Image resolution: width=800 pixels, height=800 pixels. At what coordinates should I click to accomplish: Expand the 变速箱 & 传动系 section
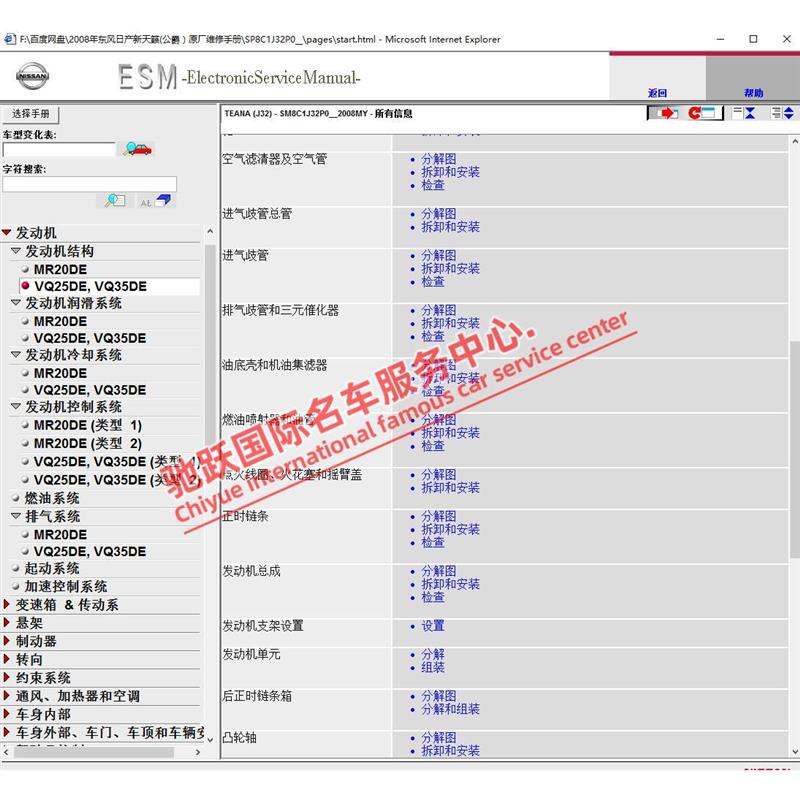click(7, 605)
